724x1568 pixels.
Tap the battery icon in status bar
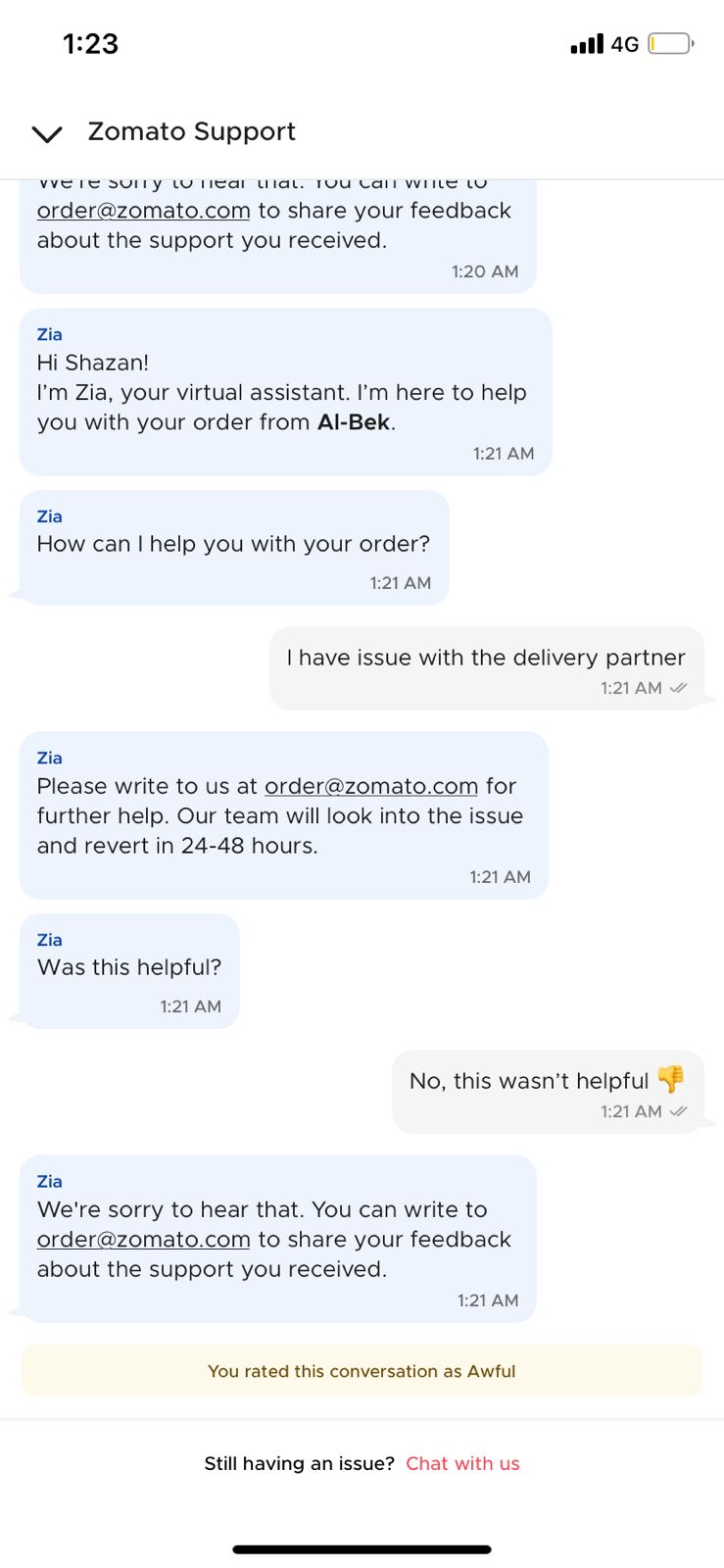[670, 44]
